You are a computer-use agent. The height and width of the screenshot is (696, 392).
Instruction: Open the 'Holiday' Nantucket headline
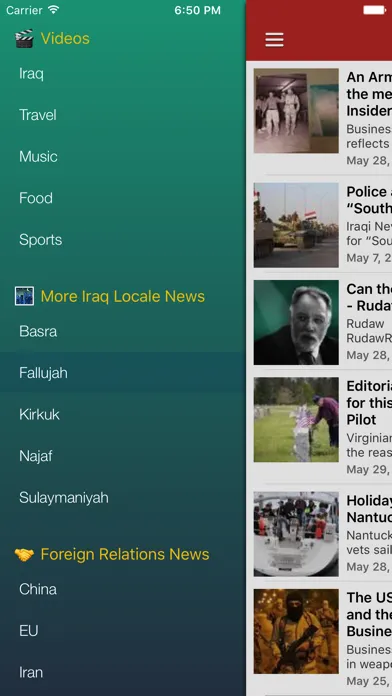pyautogui.click(x=369, y=509)
